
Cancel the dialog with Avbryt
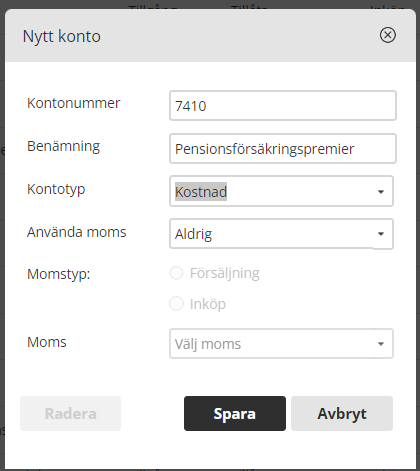(x=342, y=413)
